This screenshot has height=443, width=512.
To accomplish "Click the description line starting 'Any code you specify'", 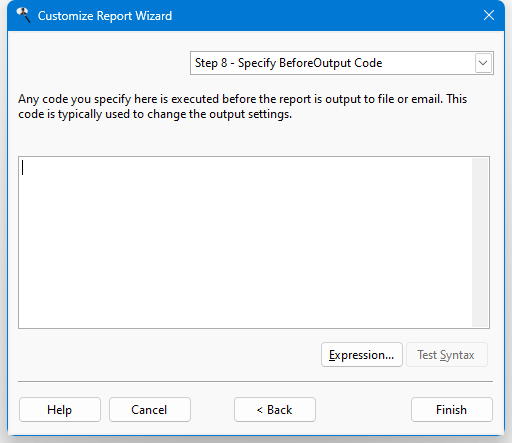I will [243, 99].
